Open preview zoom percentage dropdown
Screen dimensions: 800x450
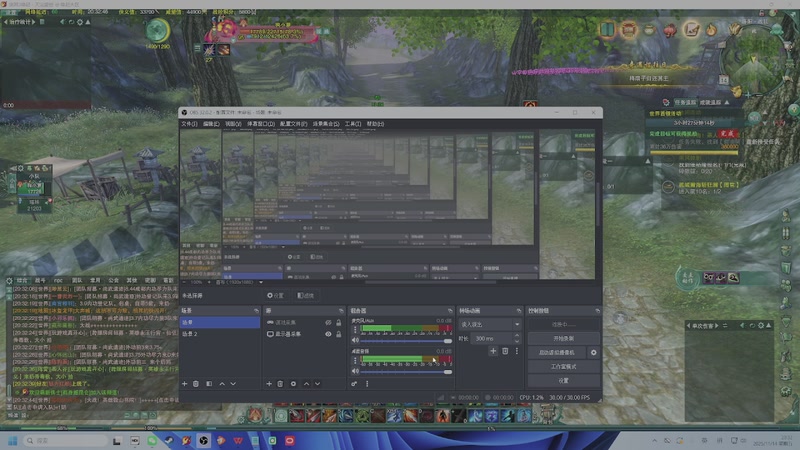tap(197, 282)
